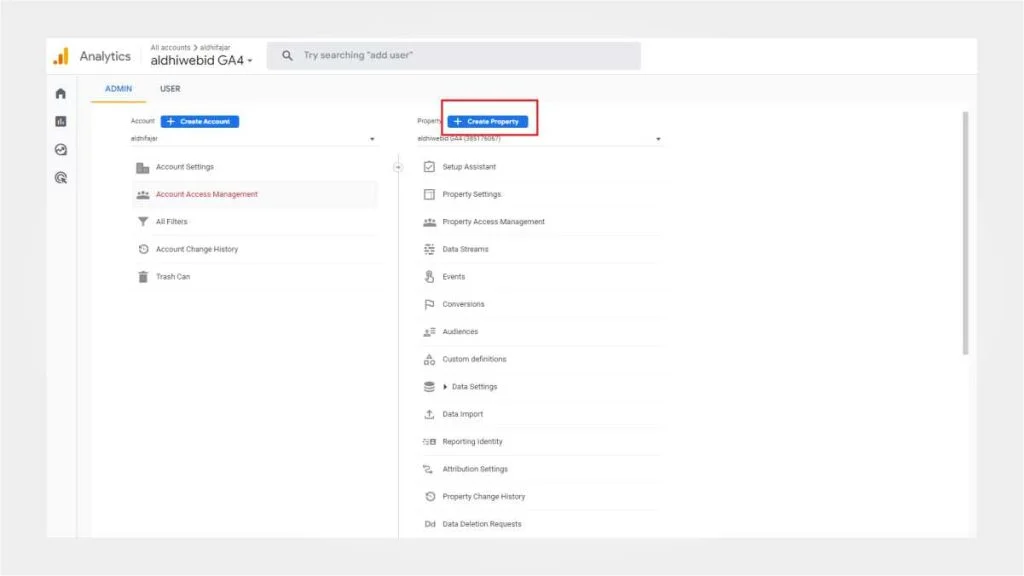The image size is (1024, 576).
Task: Click the vertical scrollbar on the right
Action: [x=965, y=233]
